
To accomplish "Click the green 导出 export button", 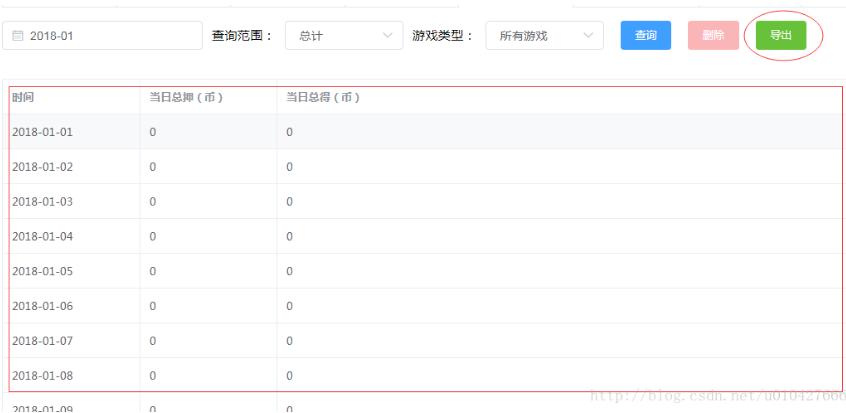I will pos(781,35).
